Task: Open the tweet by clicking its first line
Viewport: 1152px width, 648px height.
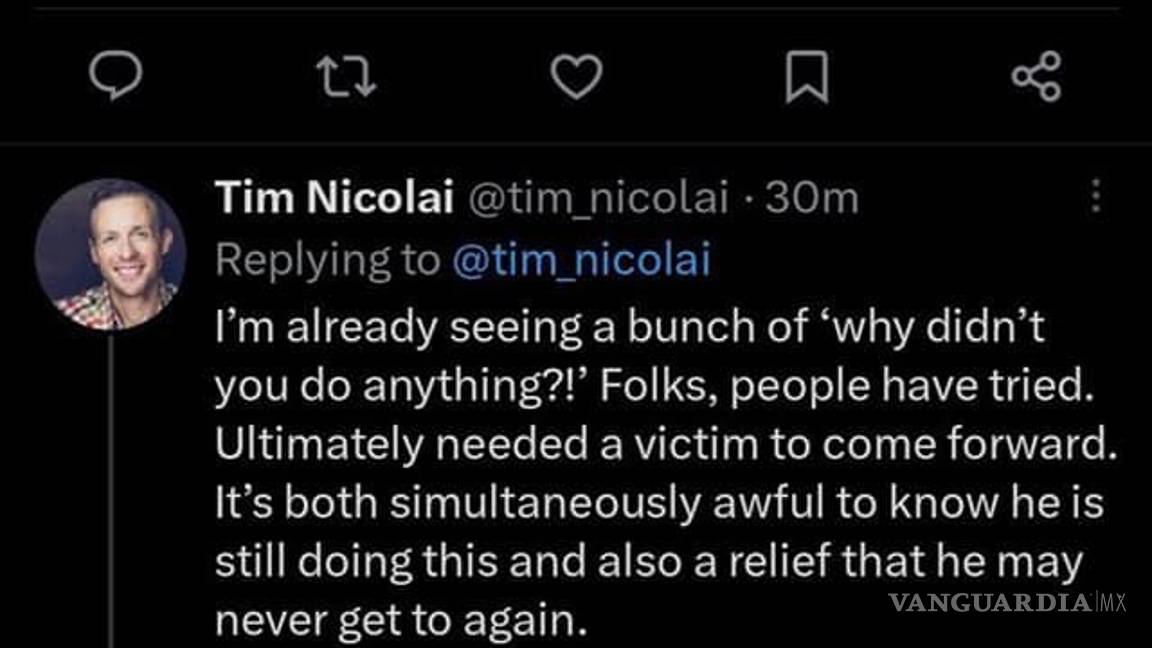Action: [x=500, y=329]
